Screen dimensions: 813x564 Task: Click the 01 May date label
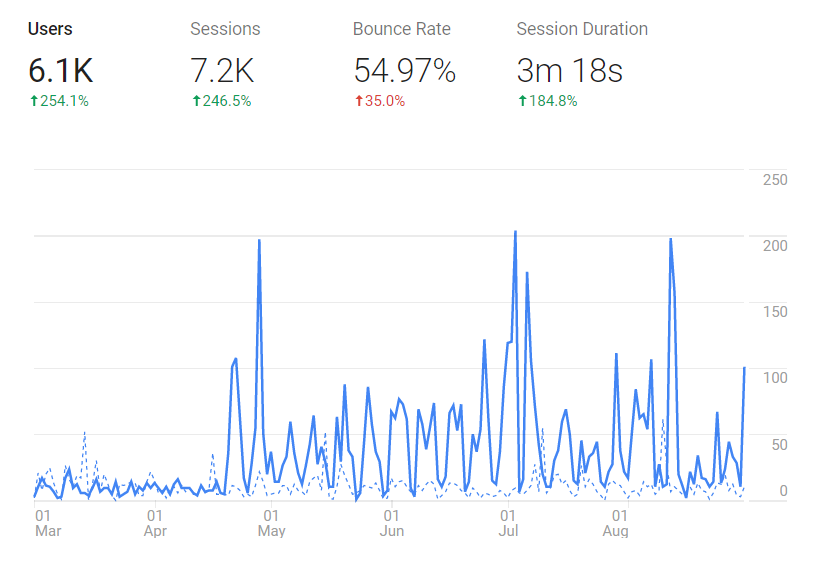[x=271, y=523]
